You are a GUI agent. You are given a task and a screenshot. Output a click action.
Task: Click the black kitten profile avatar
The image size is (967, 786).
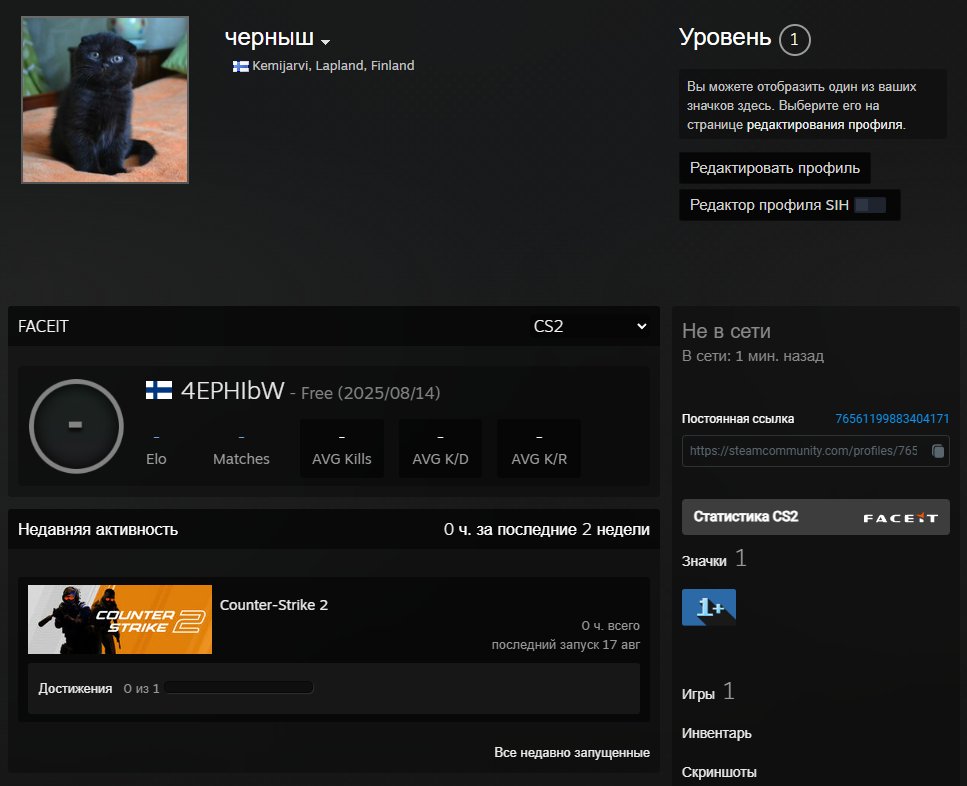click(x=105, y=100)
